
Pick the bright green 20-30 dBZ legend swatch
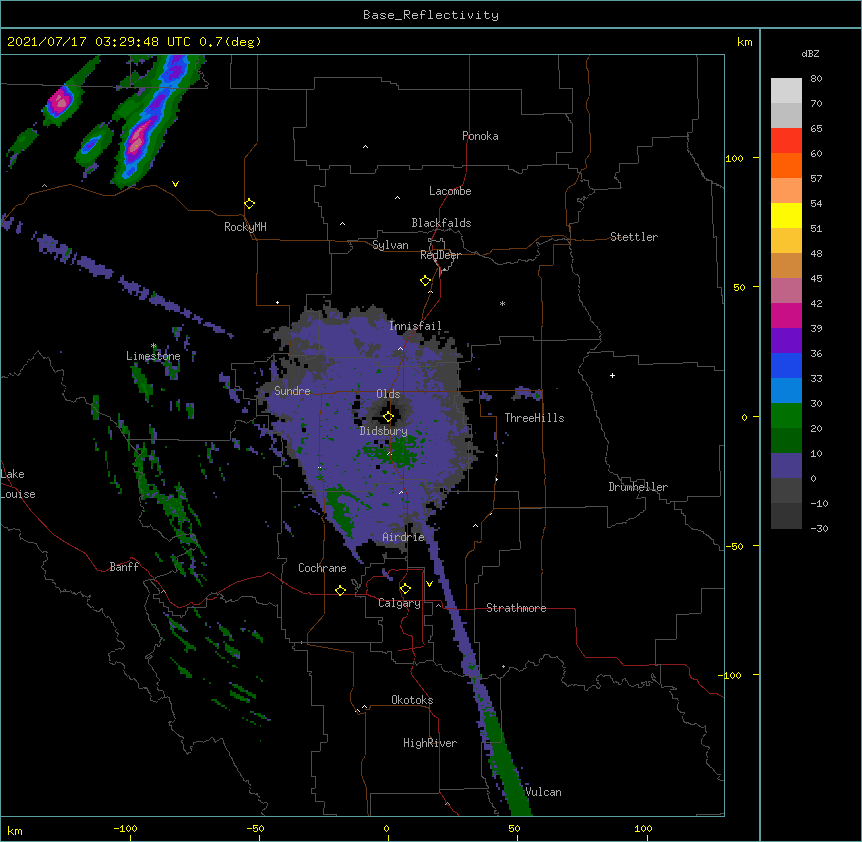[786, 416]
